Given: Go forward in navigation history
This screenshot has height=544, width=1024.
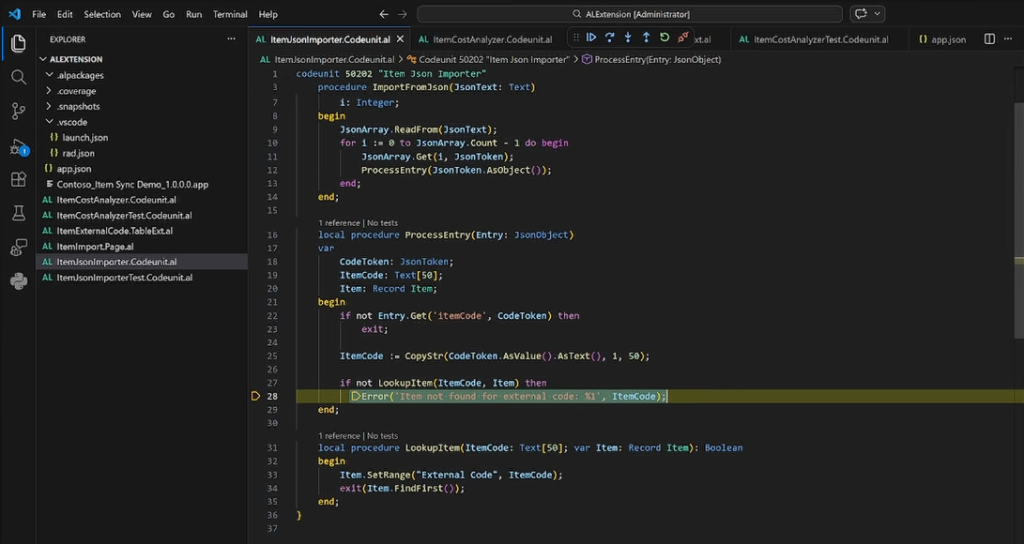Looking at the screenshot, I should click(x=402, y=14).
